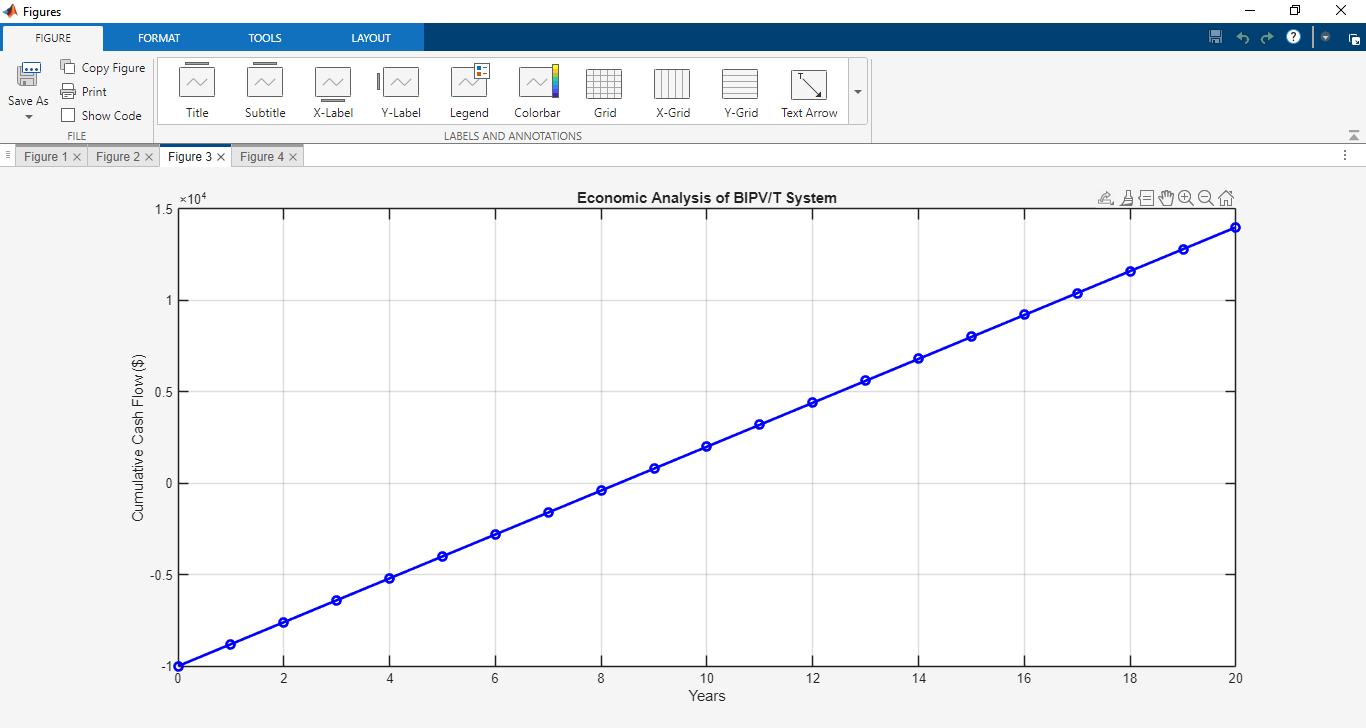
Task: Select the zoom in tool
Action: 1186,198
